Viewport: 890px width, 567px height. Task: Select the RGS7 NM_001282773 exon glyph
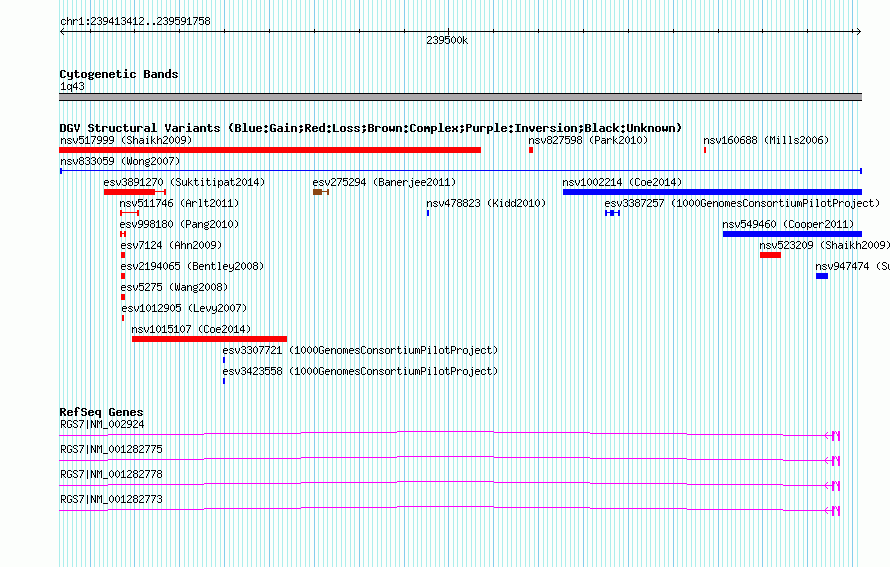835,511
